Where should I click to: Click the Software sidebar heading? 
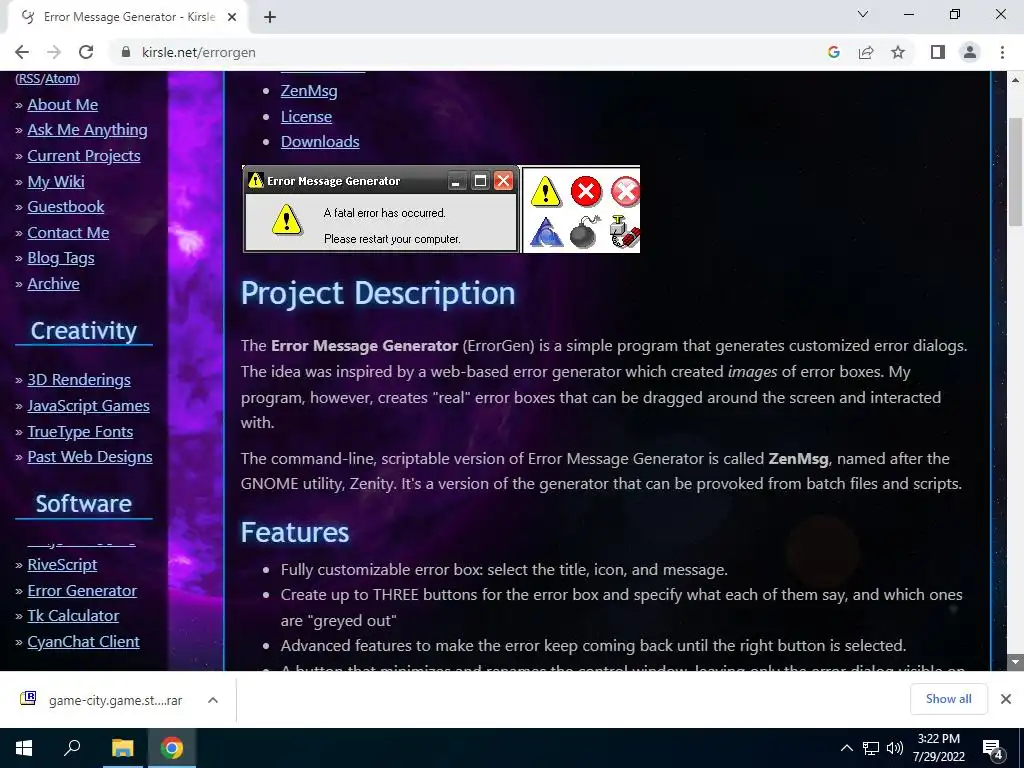(84, 504)
